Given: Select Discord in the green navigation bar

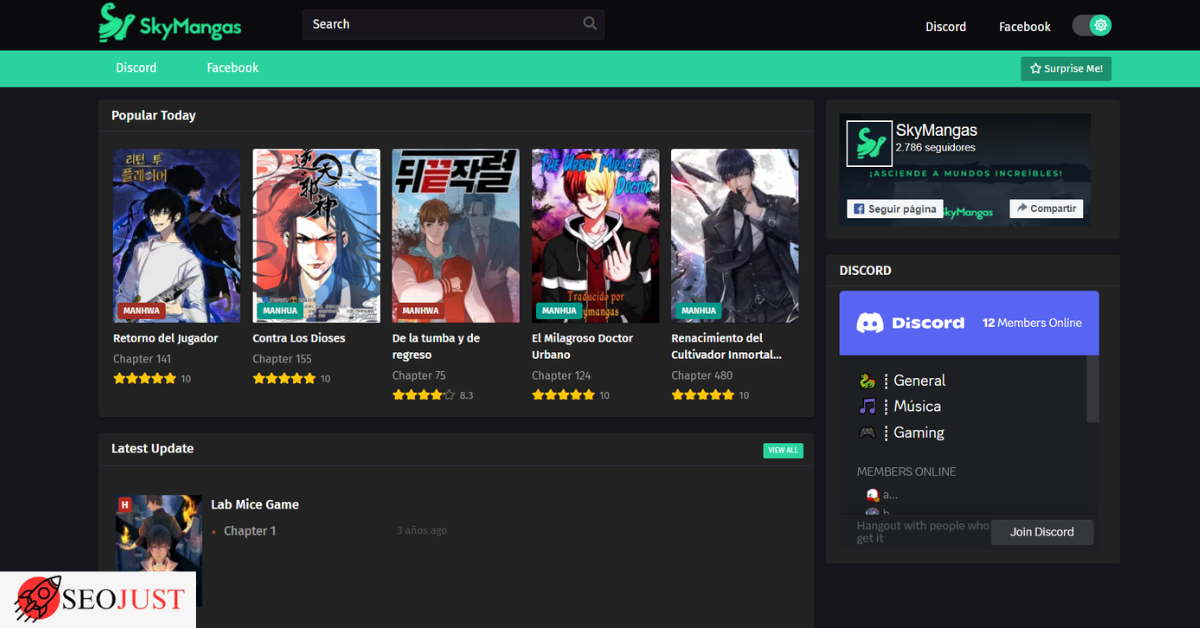Looking at the screenshot, I should 136,68.
